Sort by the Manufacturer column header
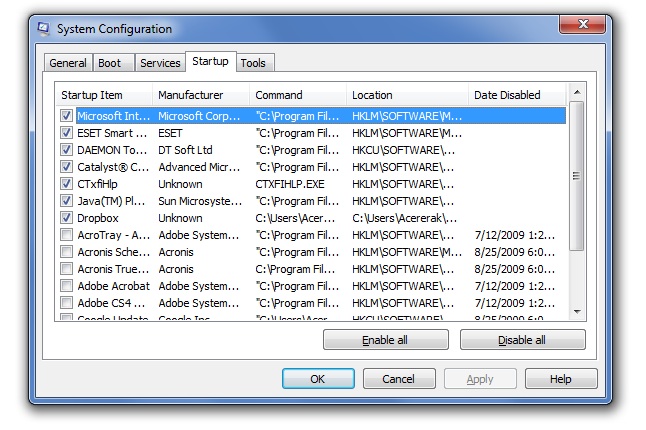The image size is (646, 430). pos(200,95)
